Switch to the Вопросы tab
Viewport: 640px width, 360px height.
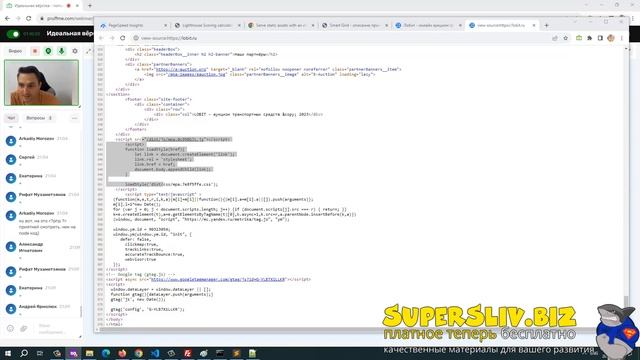point(39,118)
